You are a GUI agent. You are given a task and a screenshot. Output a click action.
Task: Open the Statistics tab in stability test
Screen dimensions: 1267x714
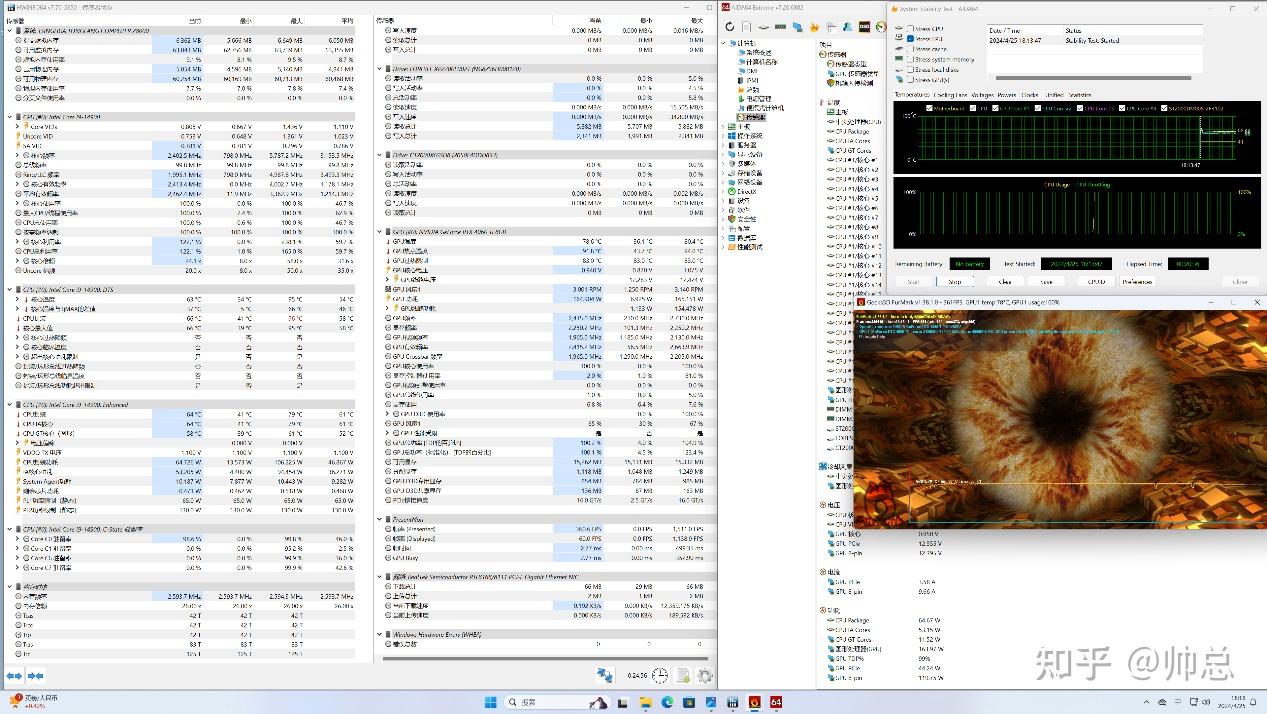[1079, 95]
